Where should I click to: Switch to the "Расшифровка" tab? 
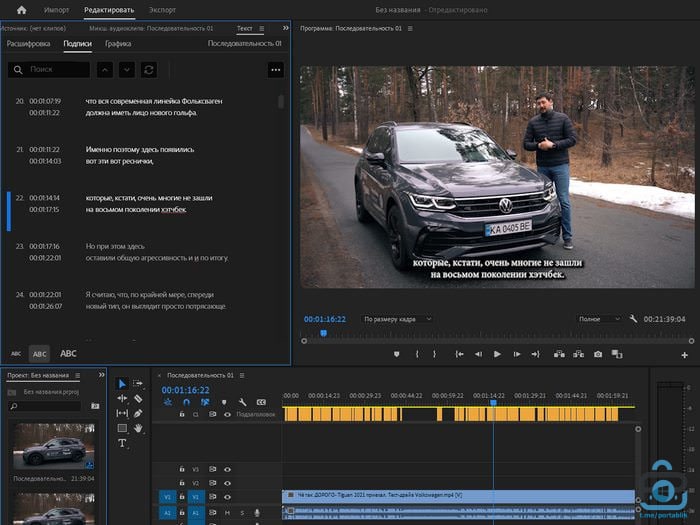coord(28,44)
